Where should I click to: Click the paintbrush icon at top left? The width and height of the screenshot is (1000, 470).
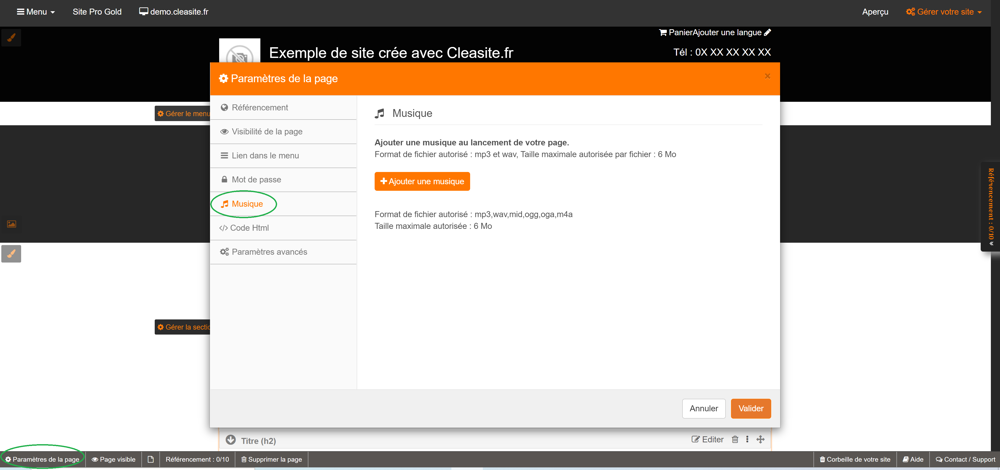pos(11,38)
